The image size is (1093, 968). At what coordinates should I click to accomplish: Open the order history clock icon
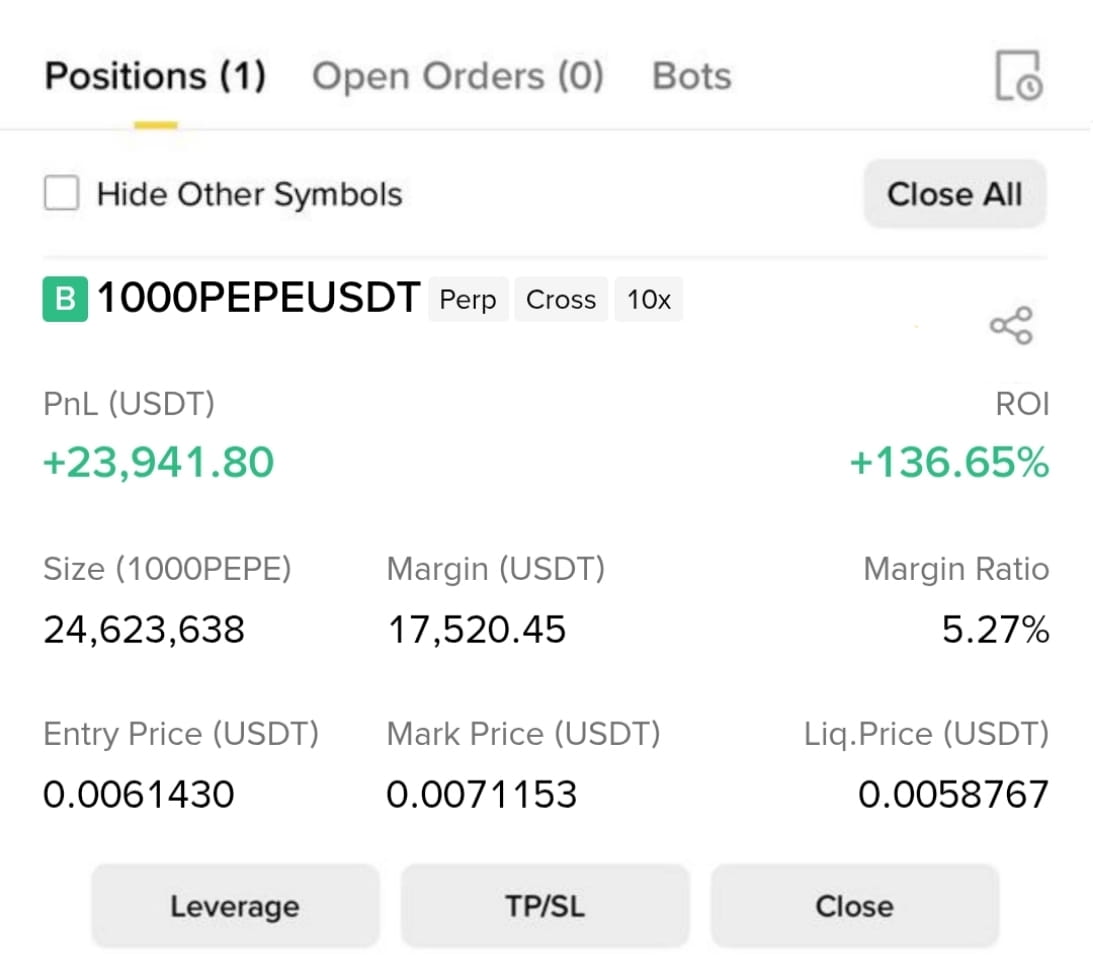(x=1018, y=75)
